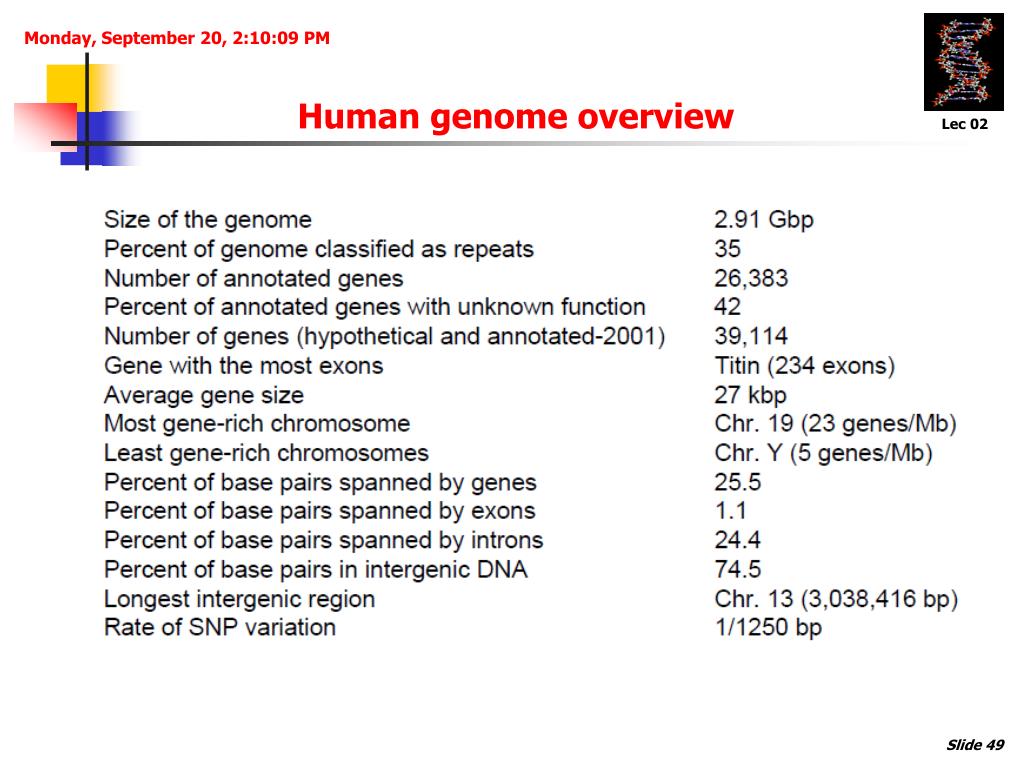Click the 2.91 Gbp value
1024x768 pixels.
click(x=764, y=220)
